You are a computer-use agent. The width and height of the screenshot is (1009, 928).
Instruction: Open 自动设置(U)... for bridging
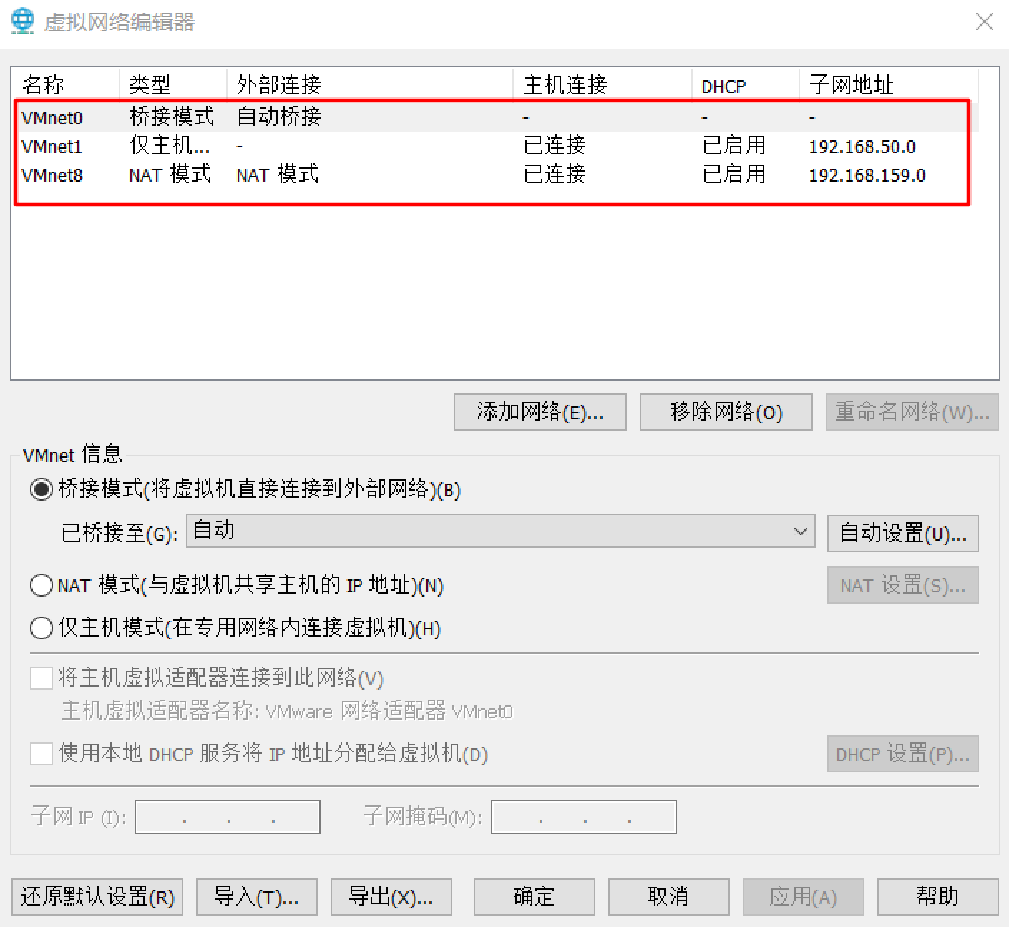point(903,534)
